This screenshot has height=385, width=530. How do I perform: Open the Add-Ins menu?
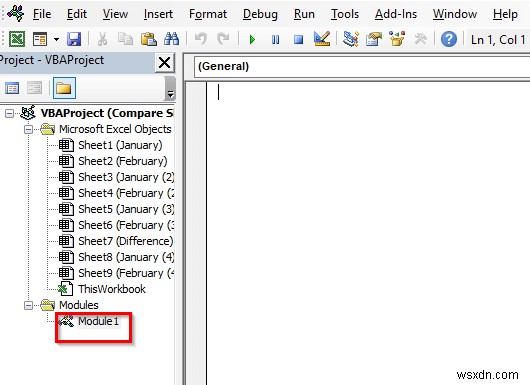(x=396, y=14)
